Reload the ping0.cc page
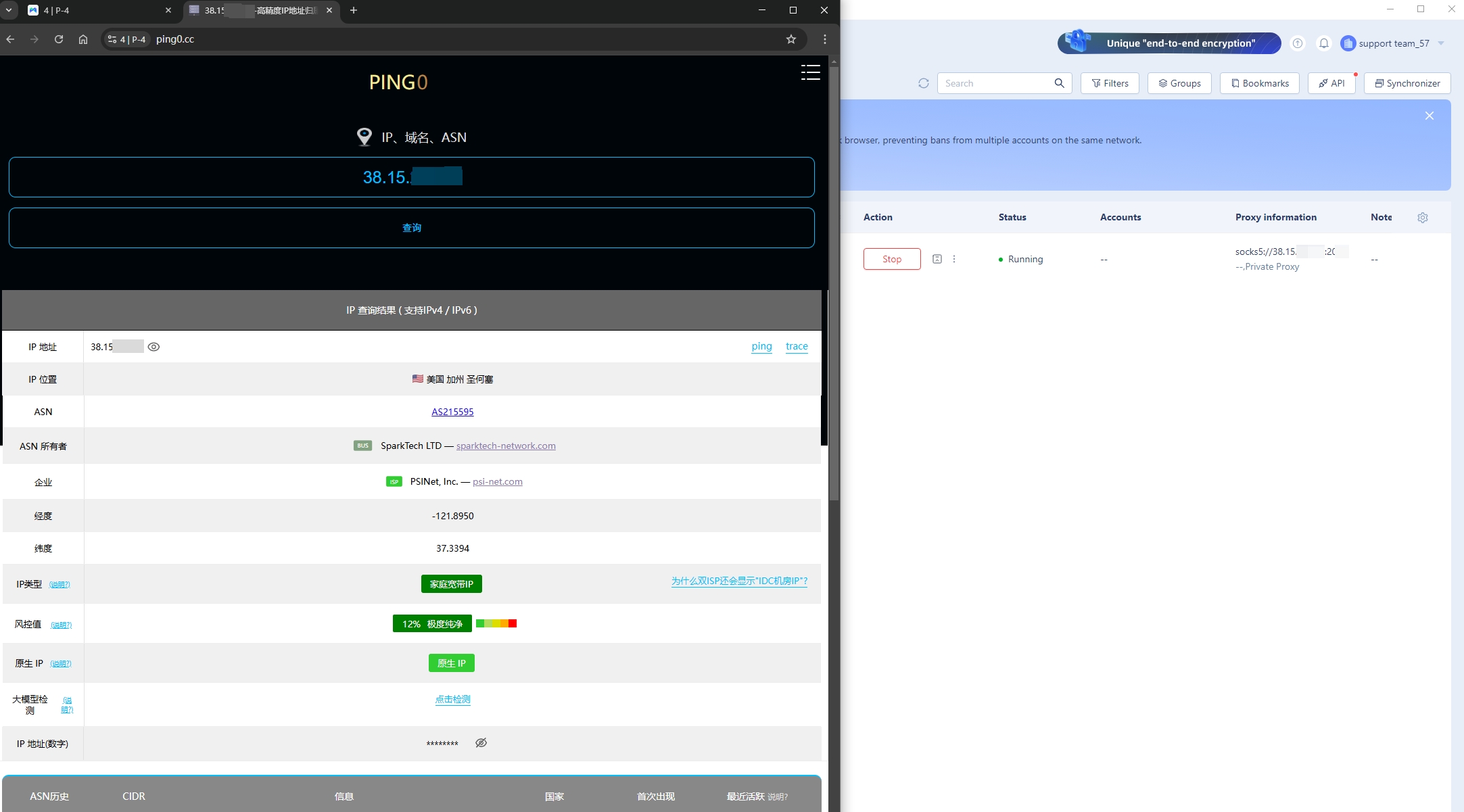The width and height of the screenshot is (1464, 812). coord(59,39)
